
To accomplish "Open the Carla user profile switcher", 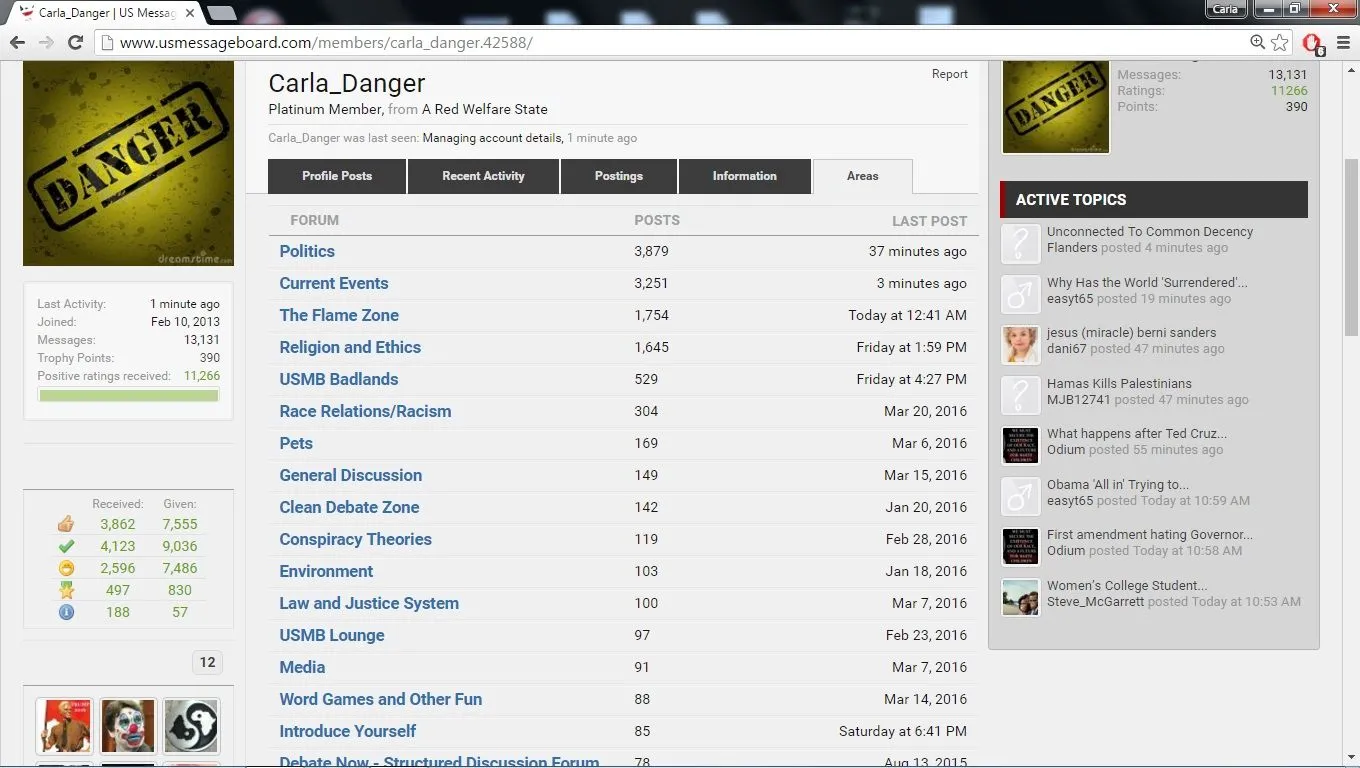I will [x=1225, y=9].
